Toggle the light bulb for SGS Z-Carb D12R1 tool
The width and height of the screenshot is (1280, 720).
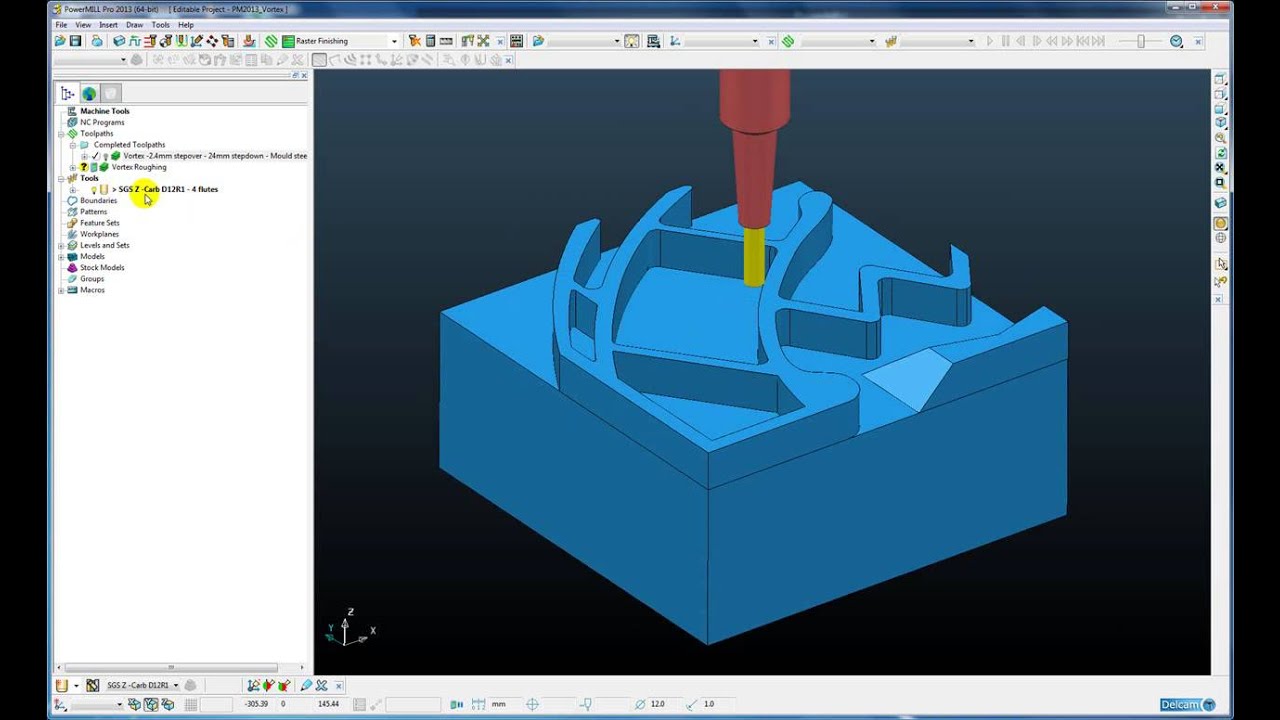[x=93, y=189]
